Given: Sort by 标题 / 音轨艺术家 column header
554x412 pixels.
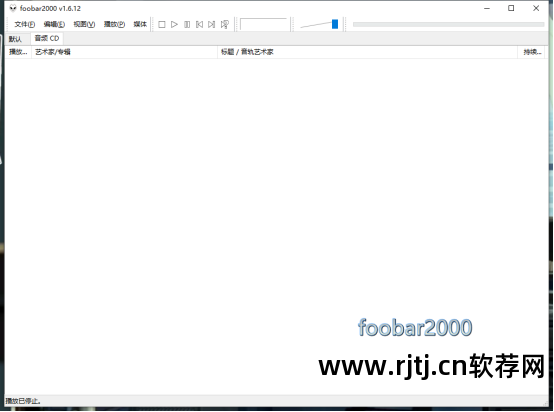Looking at the screenshot, I should coord(367,52).
